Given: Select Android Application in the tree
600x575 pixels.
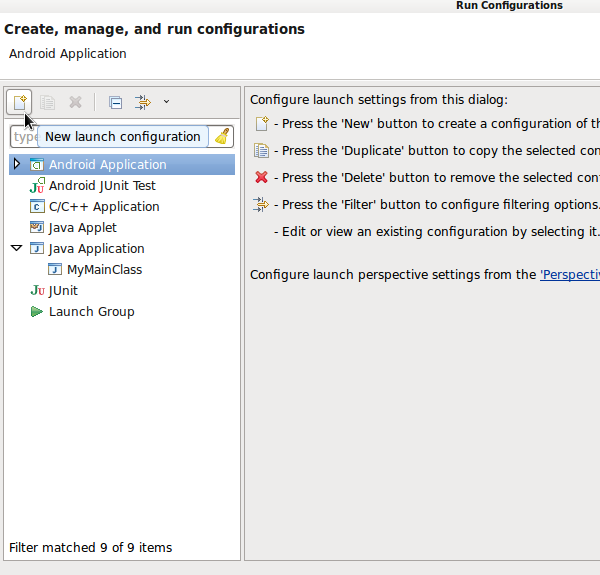Looking at the screenshot, I should point(107,164).
